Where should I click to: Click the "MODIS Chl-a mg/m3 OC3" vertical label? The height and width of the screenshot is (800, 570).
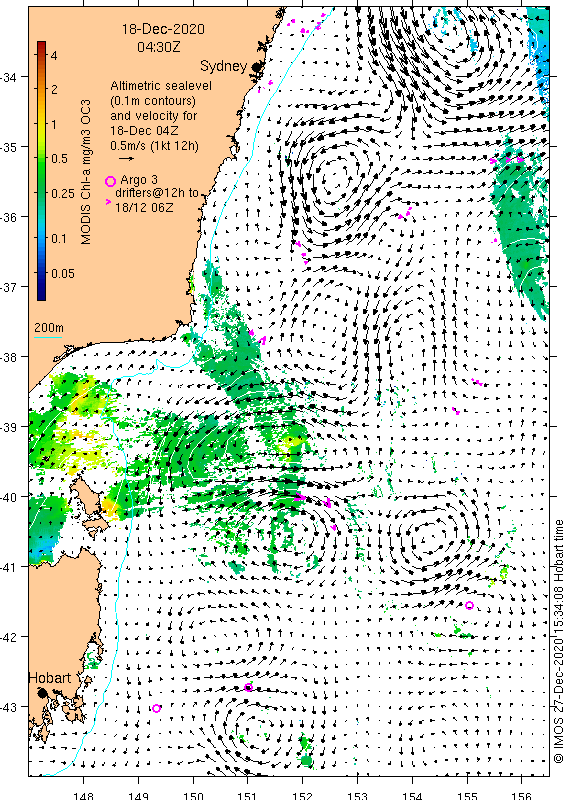[x=85, y=172]
